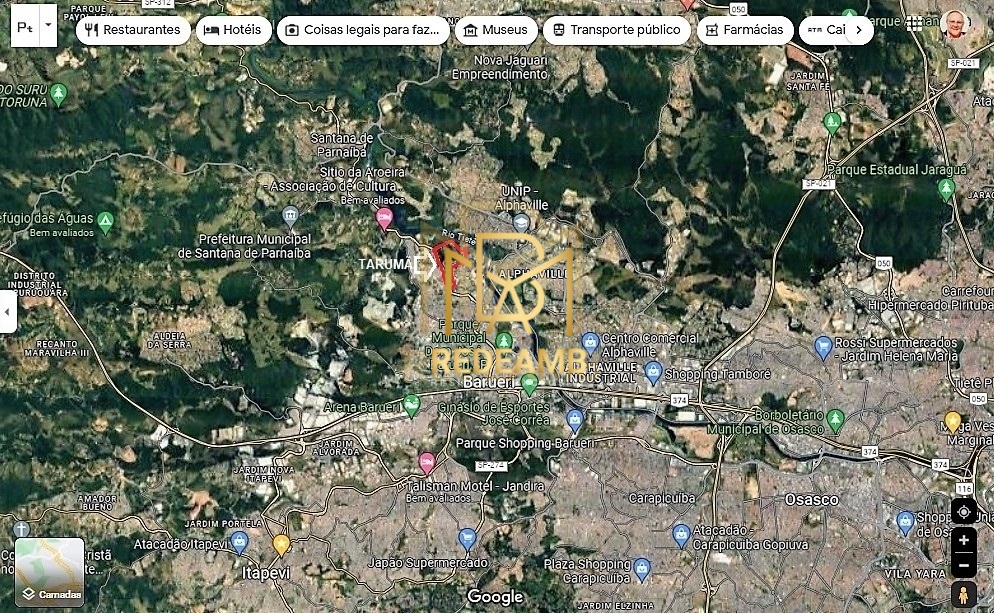Show Farmácias on the map
994x613 pixels.
(x=745, y=30)
